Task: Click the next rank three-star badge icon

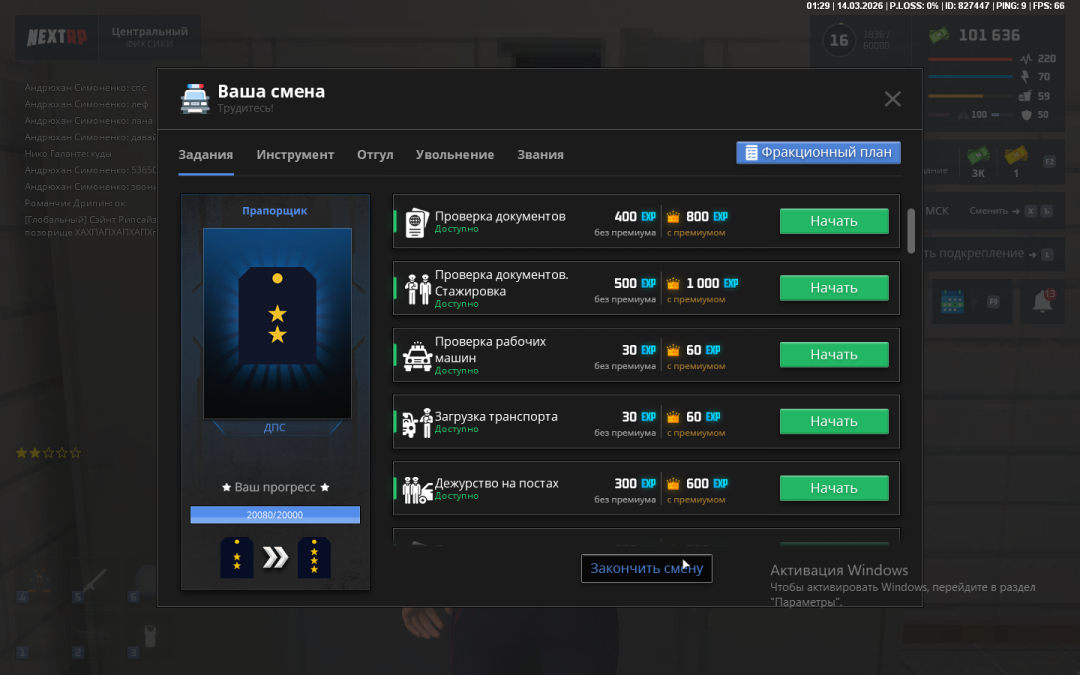Action: [314, 558]
